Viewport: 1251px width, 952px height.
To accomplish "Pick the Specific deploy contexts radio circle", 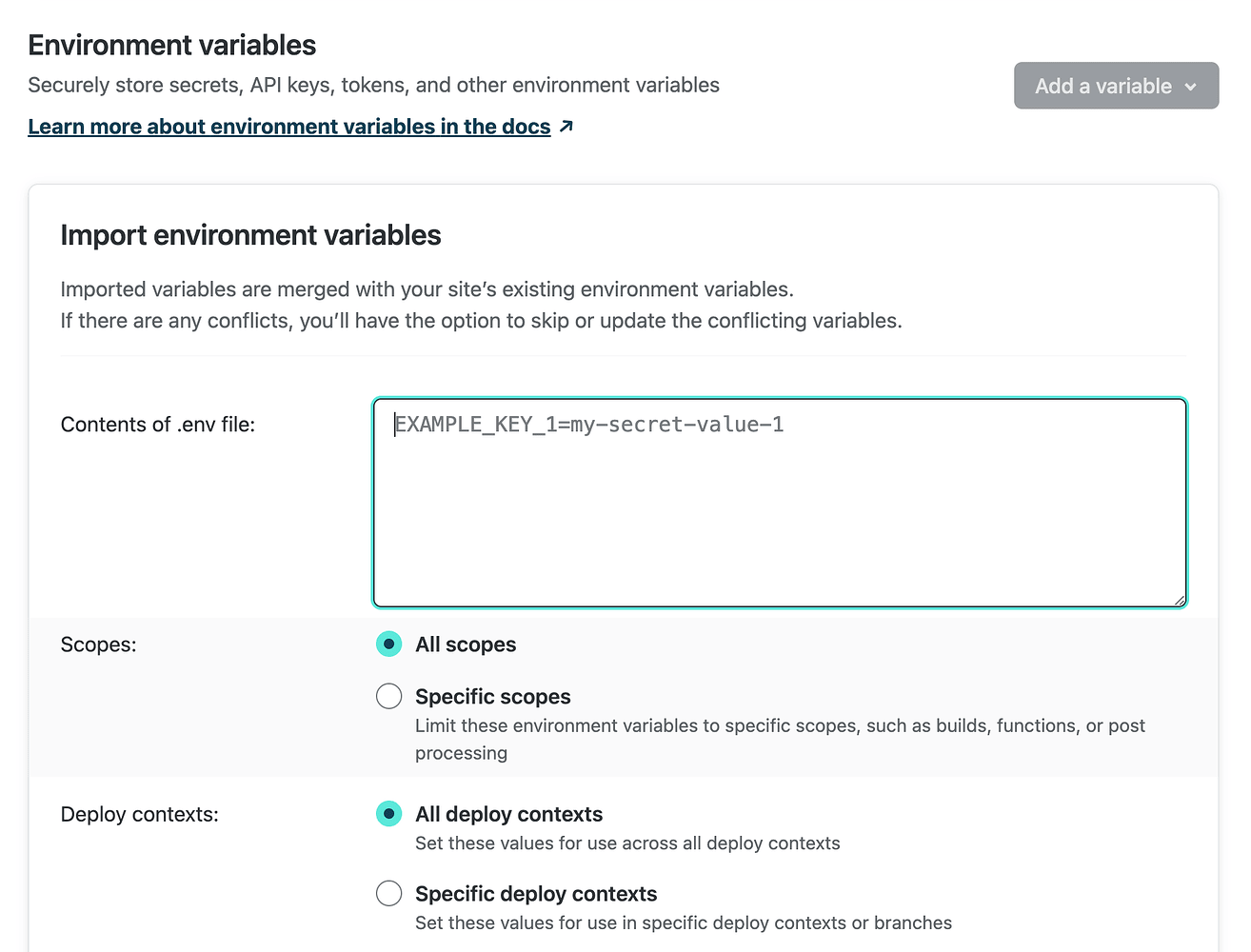I will pos(388,894).
